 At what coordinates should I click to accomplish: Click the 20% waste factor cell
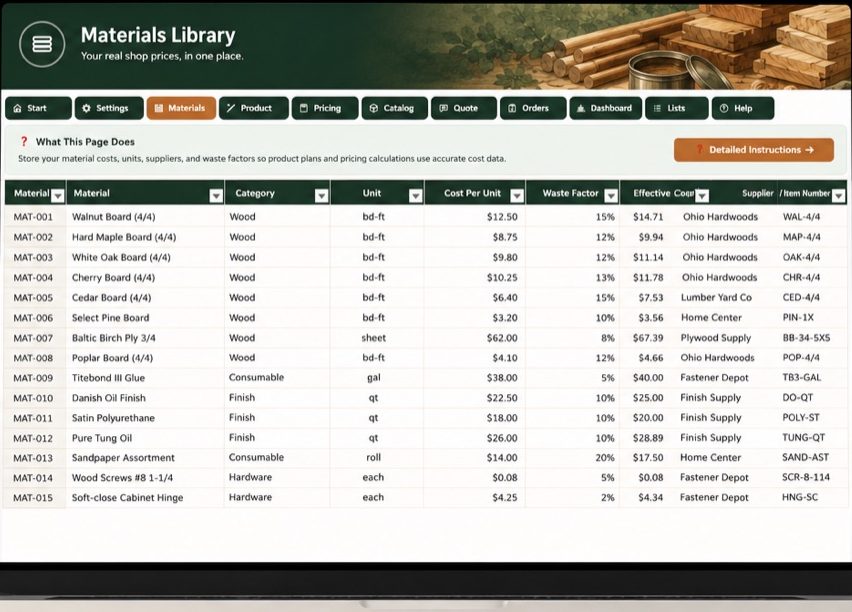click(573, 458)
